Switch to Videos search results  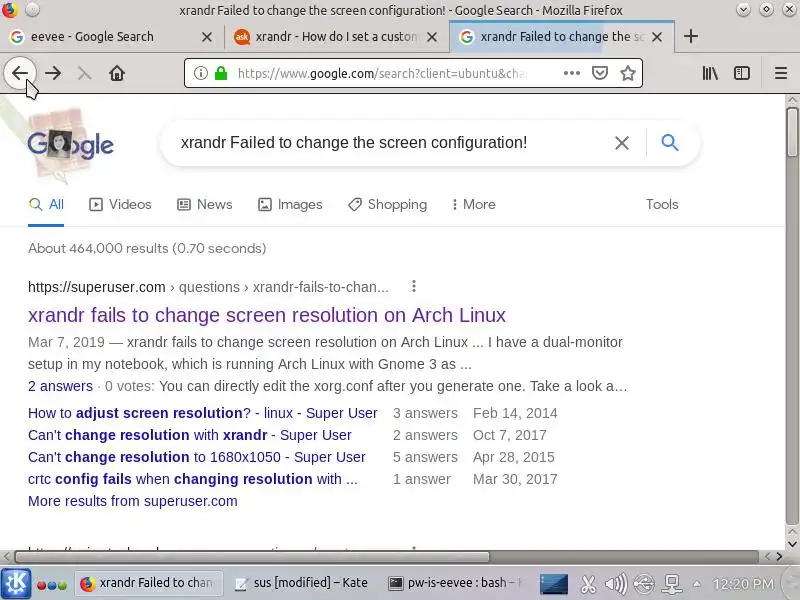click(120, 205)
